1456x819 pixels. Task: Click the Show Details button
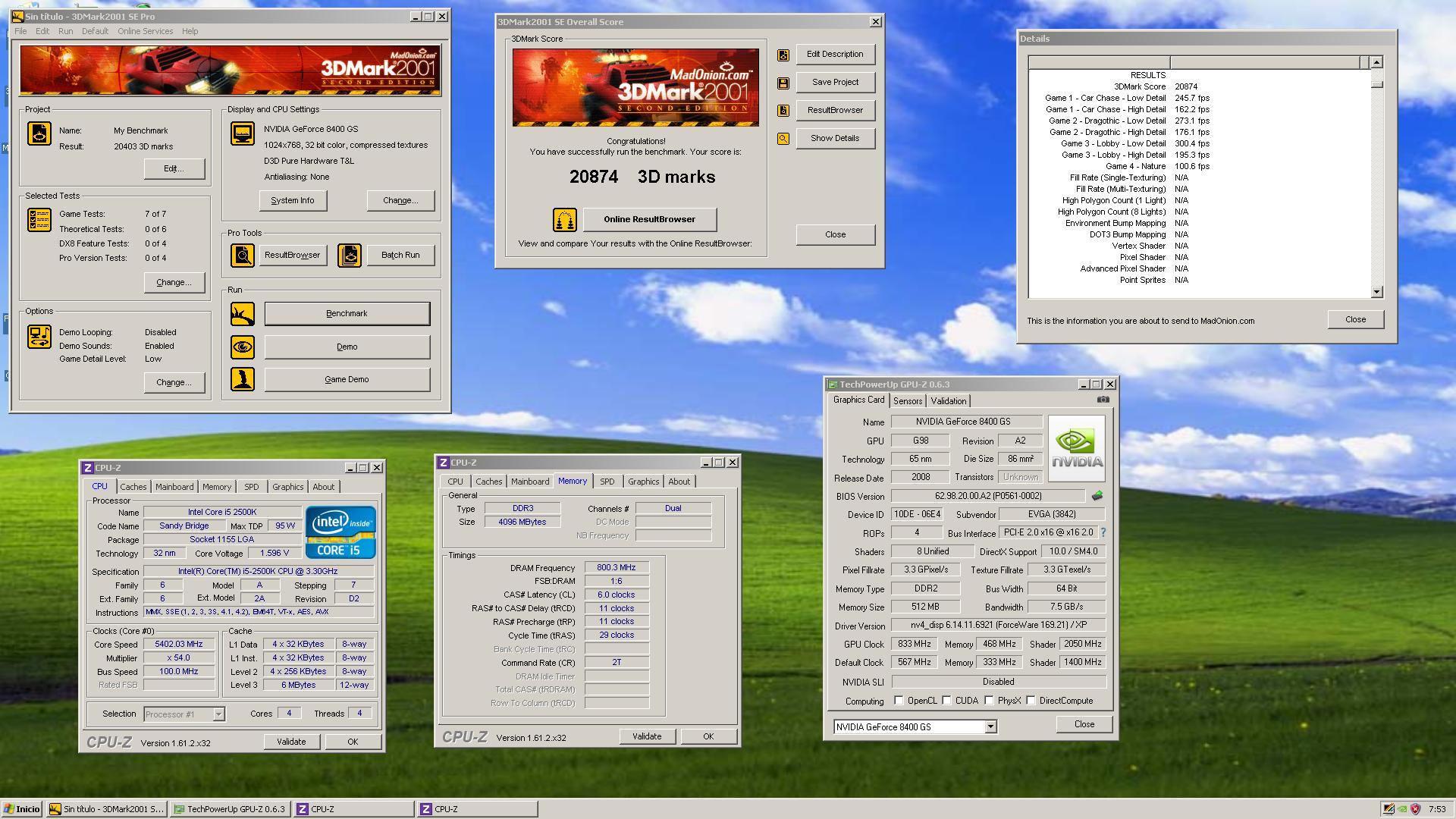[835, 139]
